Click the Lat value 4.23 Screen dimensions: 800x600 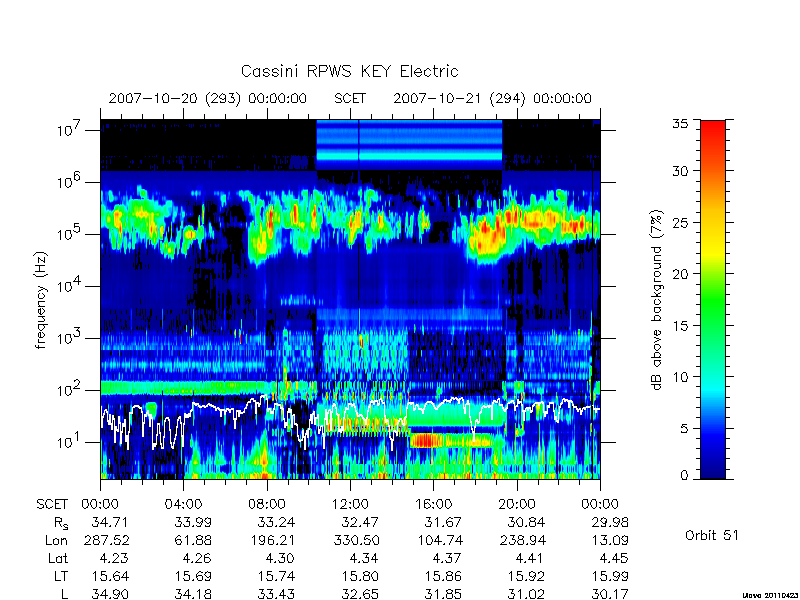click(x=113, y=558)
